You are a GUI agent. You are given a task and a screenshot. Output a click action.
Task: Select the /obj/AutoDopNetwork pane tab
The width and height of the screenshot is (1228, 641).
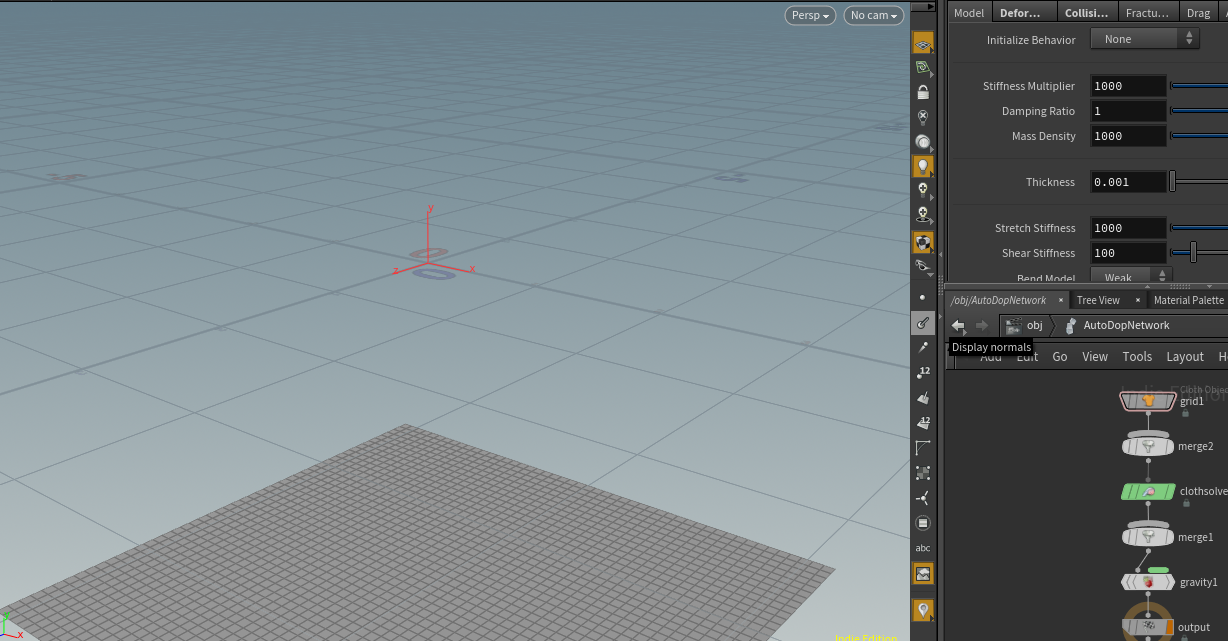click(x=998, y=300)
